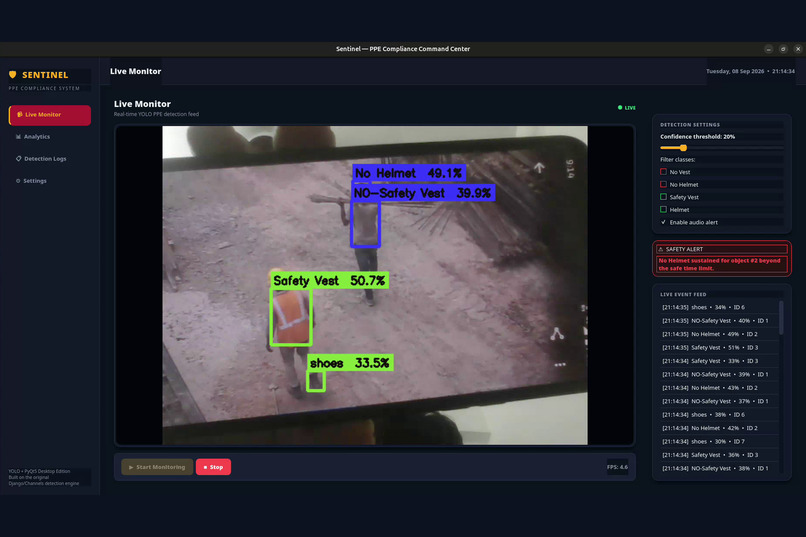Screen dimensions: 806x537
Task: Click the live YOLO detection video feed
Action: click(x=375, y=286)
